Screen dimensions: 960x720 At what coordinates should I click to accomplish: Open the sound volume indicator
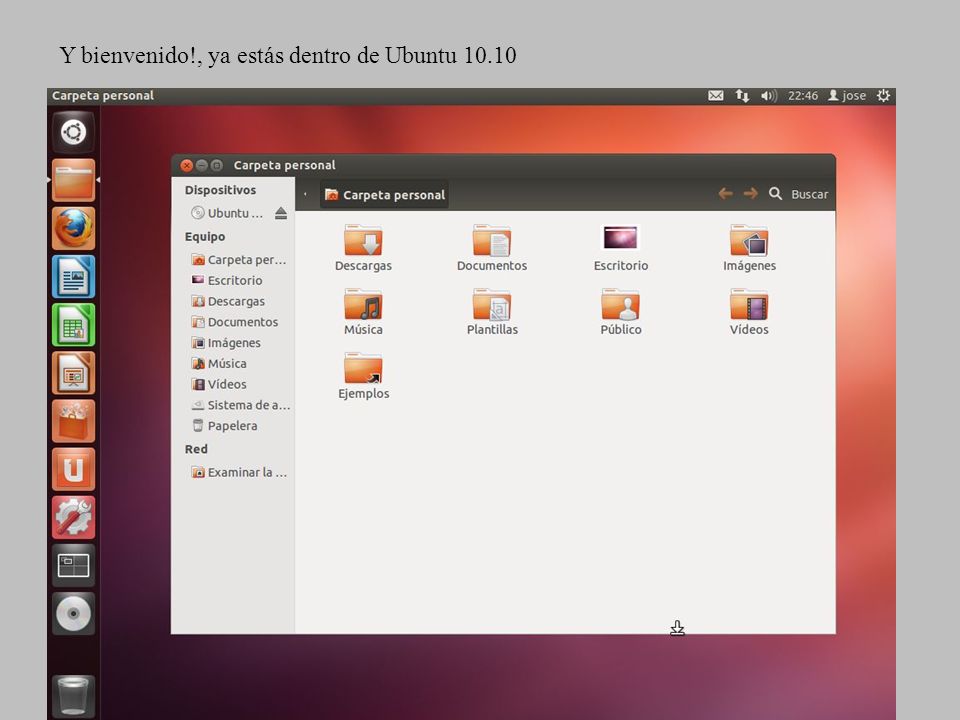(x=768, y=96)
